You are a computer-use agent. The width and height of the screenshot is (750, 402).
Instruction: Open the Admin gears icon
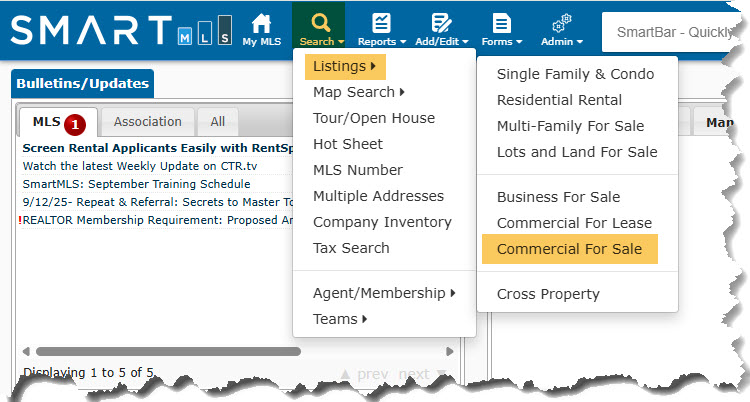coord(562,22)
